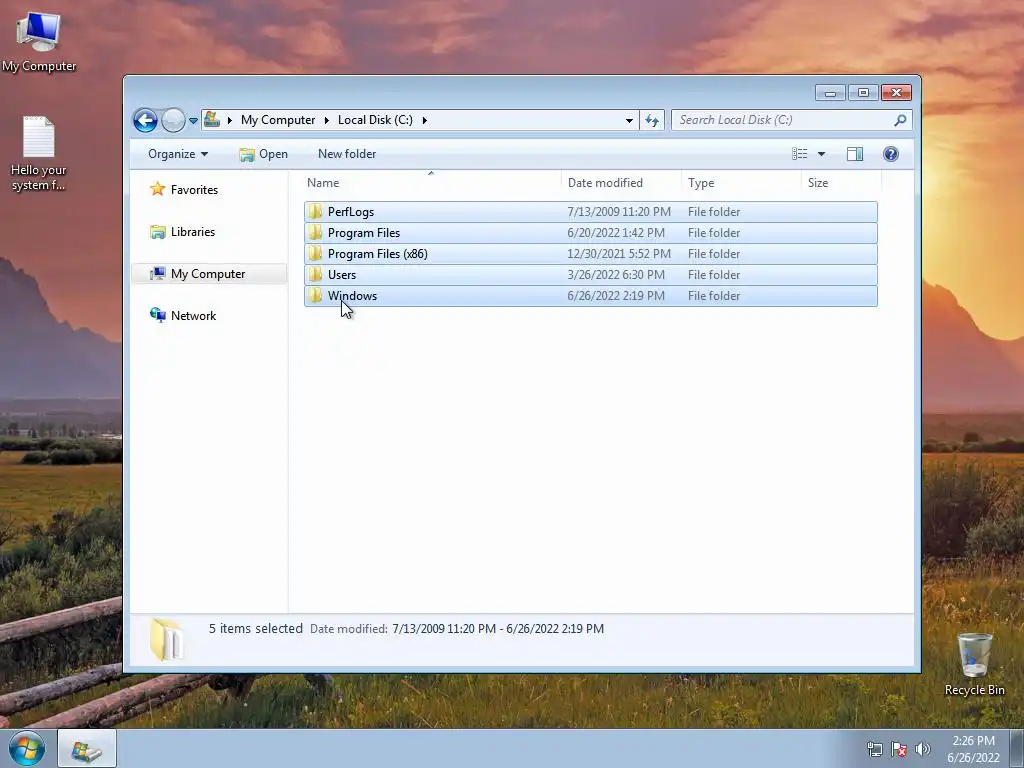The height and width of the screenshot is (768, 1024).
Task: Click the Network globe icon in sidebar
Action: click(157, 315)
